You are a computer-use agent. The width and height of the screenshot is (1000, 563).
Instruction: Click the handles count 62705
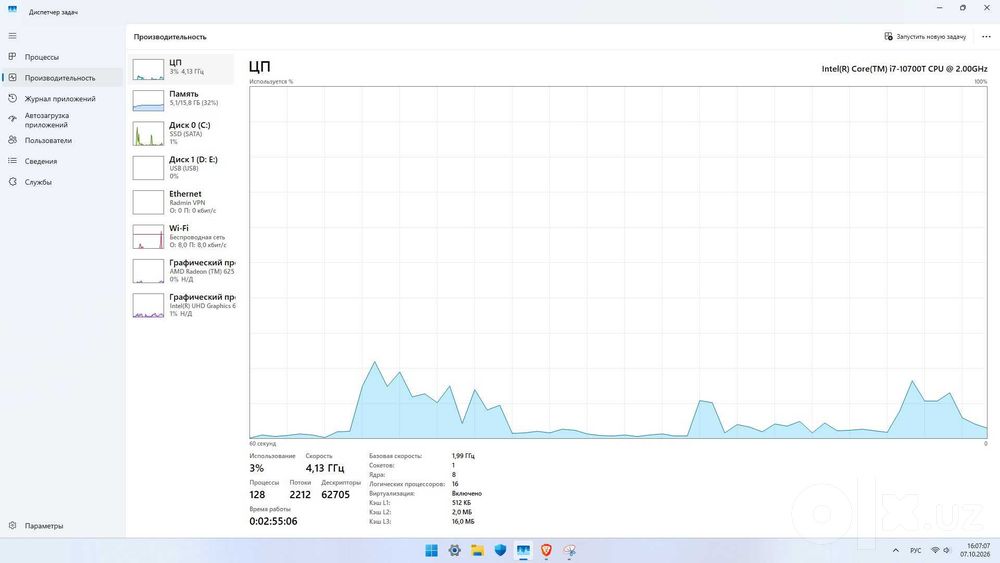point(335,495)
